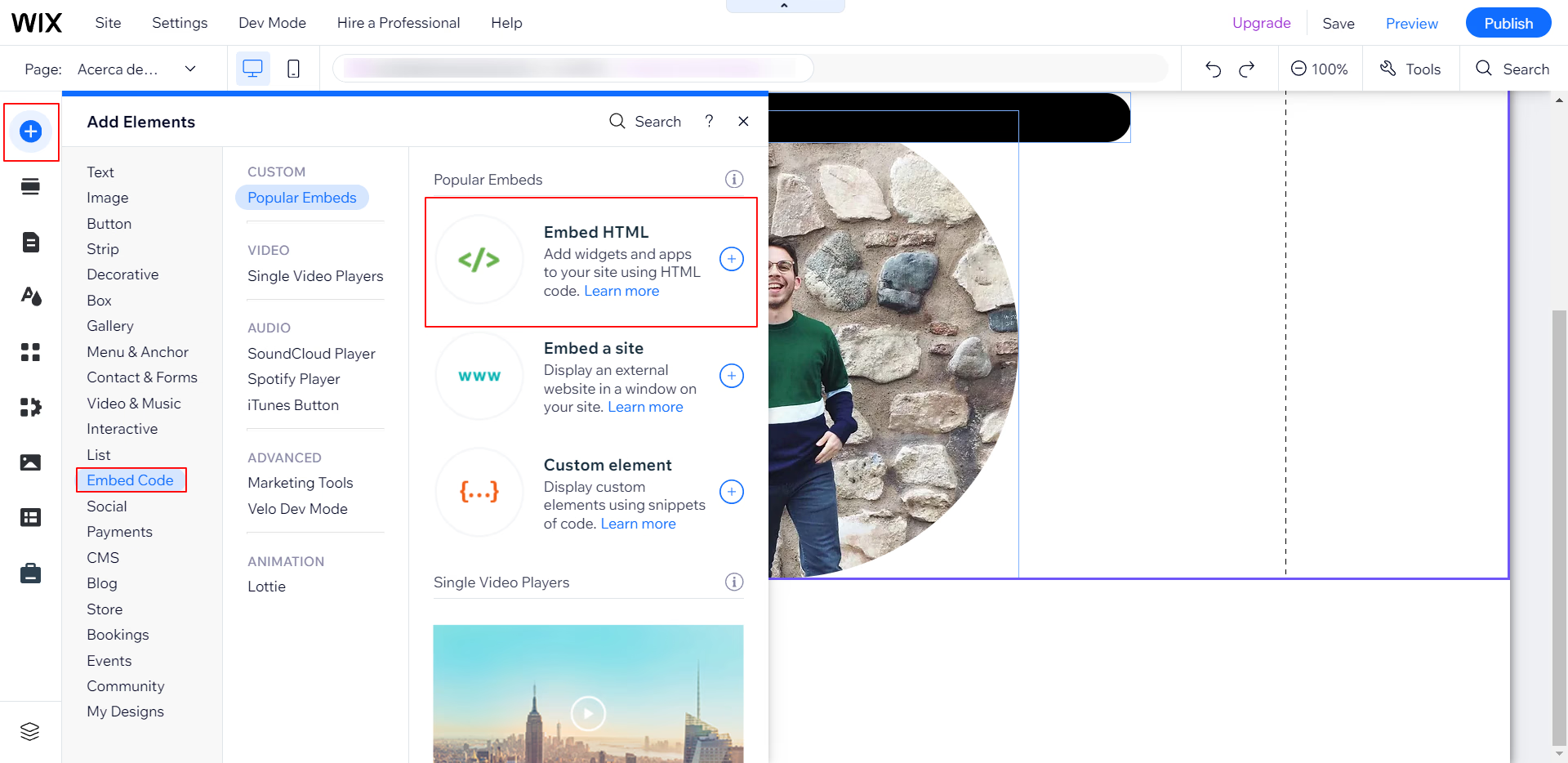The image size is (1568, 763).
Task: Open the Layers icon at bottom left
Action: 30,731
